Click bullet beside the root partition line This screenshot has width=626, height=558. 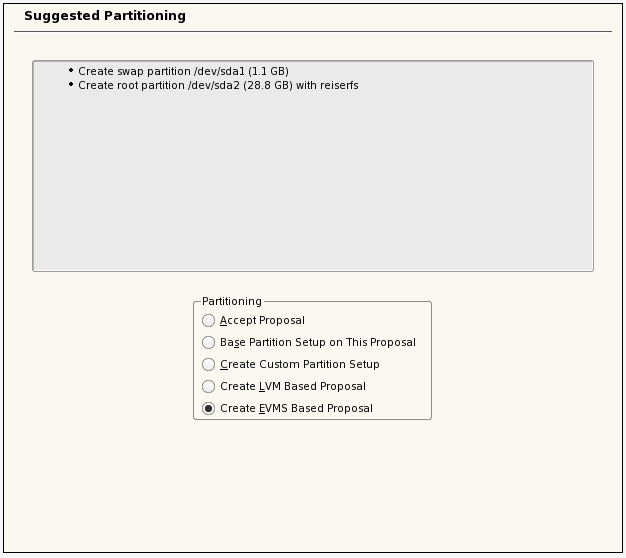point(71,85)
